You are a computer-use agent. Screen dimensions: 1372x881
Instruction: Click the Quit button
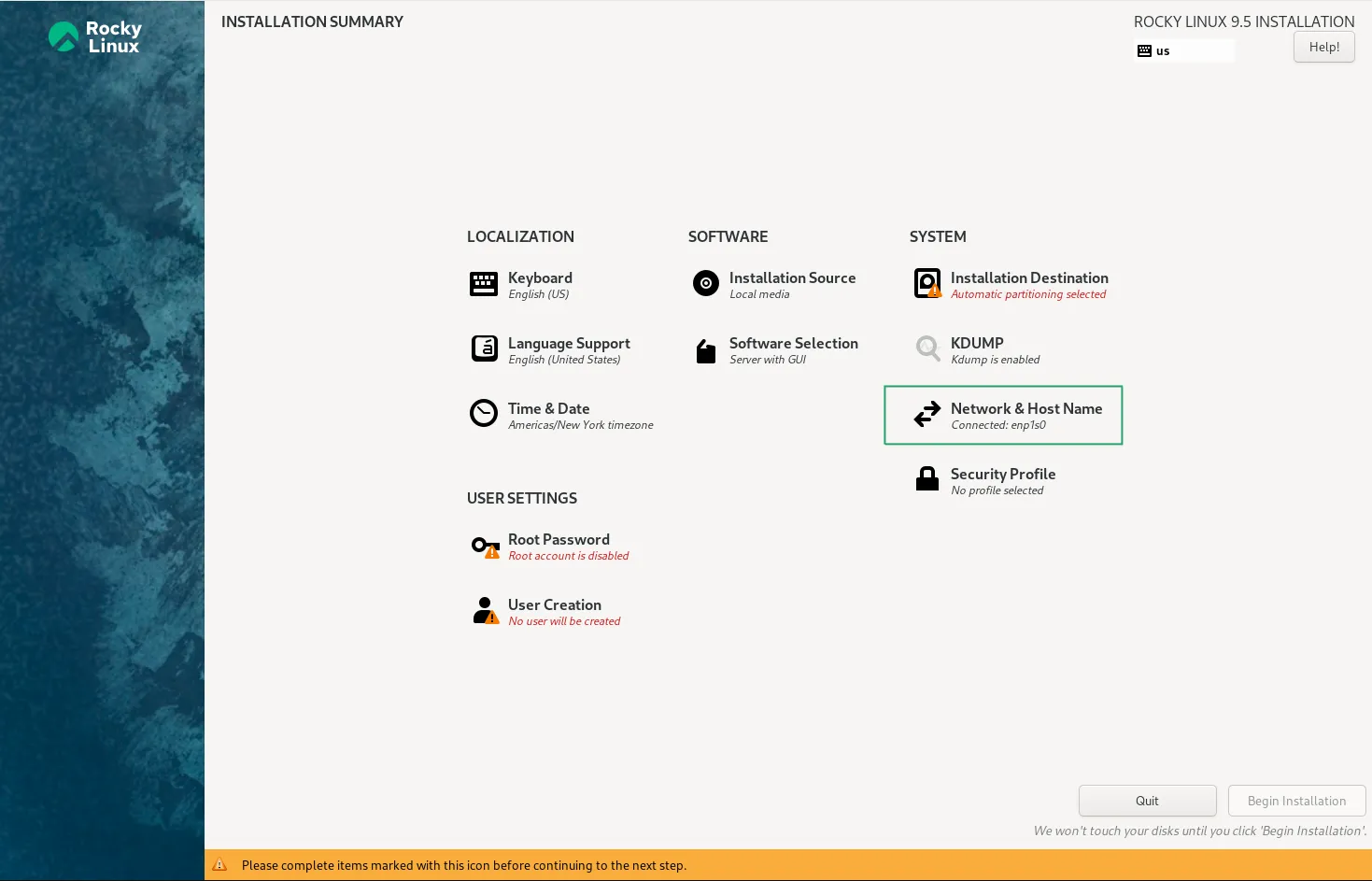(x=1148, y=801)
